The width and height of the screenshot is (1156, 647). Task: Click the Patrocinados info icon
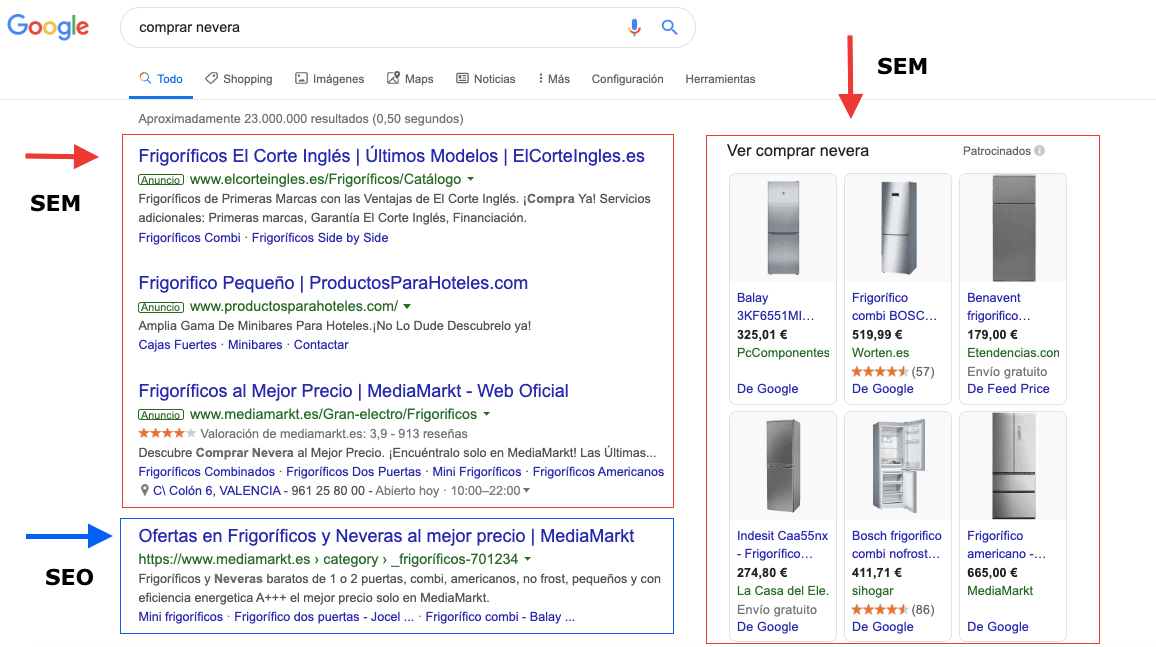[x=1040, y=151]
